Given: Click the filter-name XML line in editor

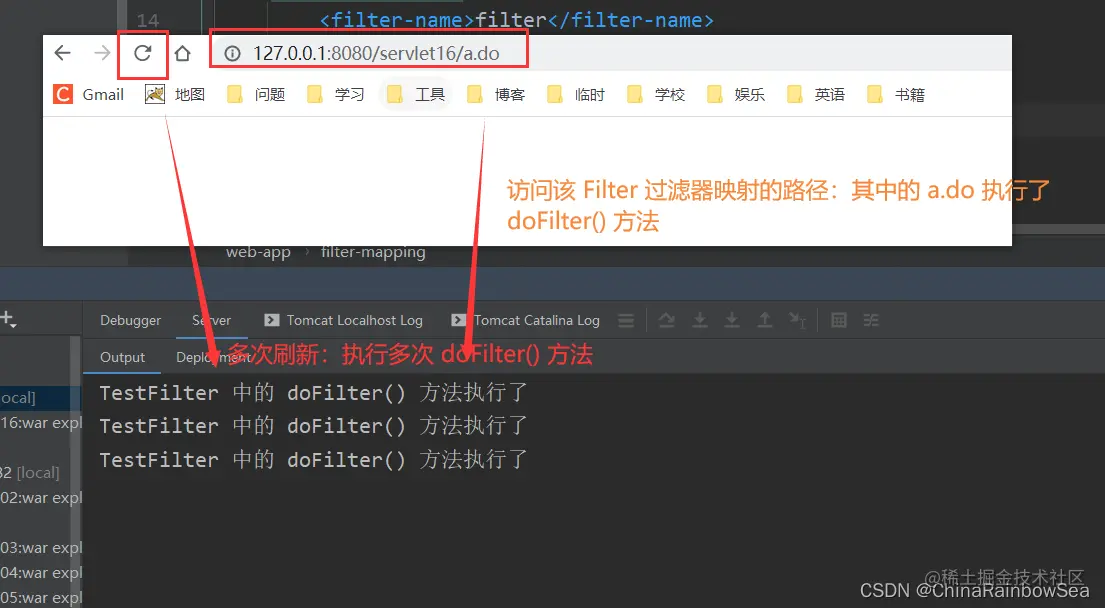Looking at the screenshot, I should 517,20.
